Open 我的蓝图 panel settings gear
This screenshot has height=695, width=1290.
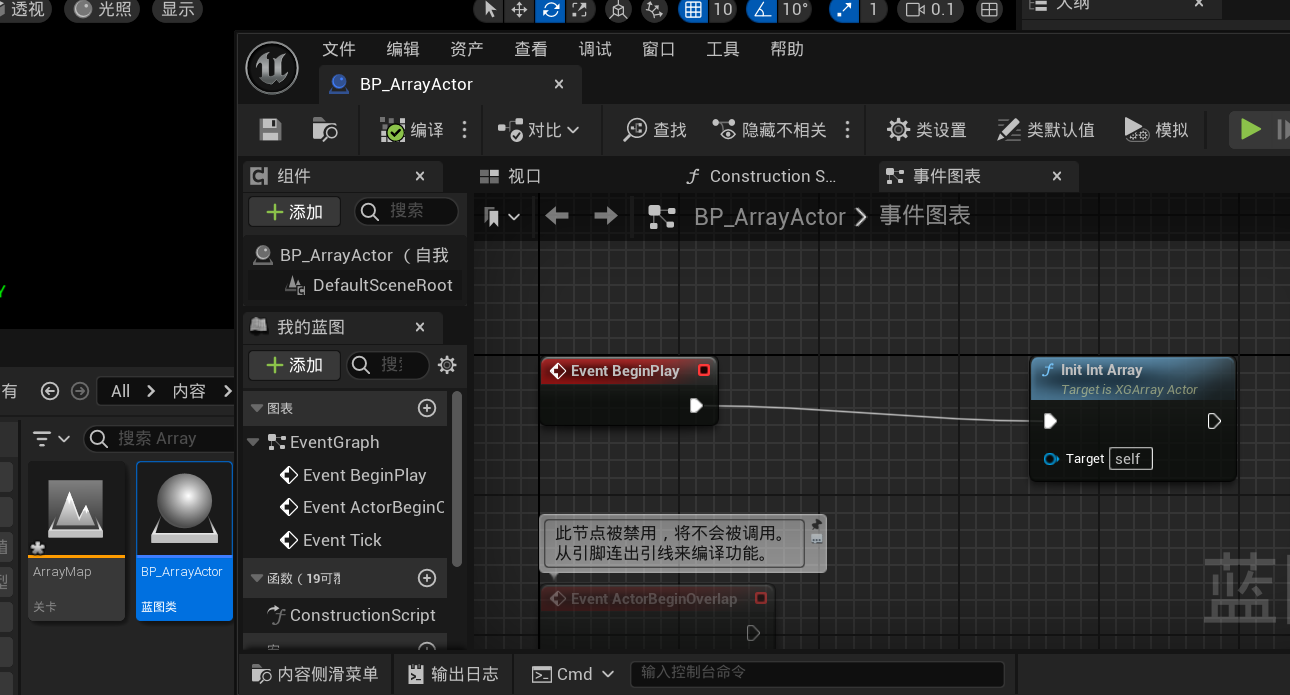[447, 365]
